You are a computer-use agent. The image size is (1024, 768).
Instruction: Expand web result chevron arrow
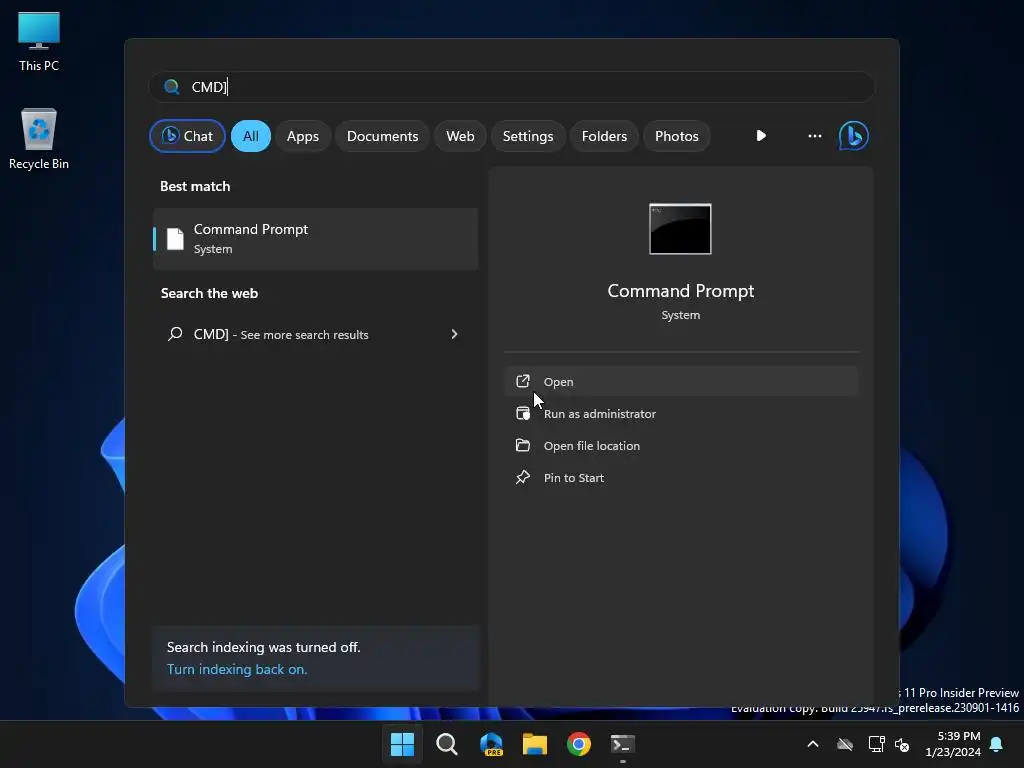pos(455,334)
